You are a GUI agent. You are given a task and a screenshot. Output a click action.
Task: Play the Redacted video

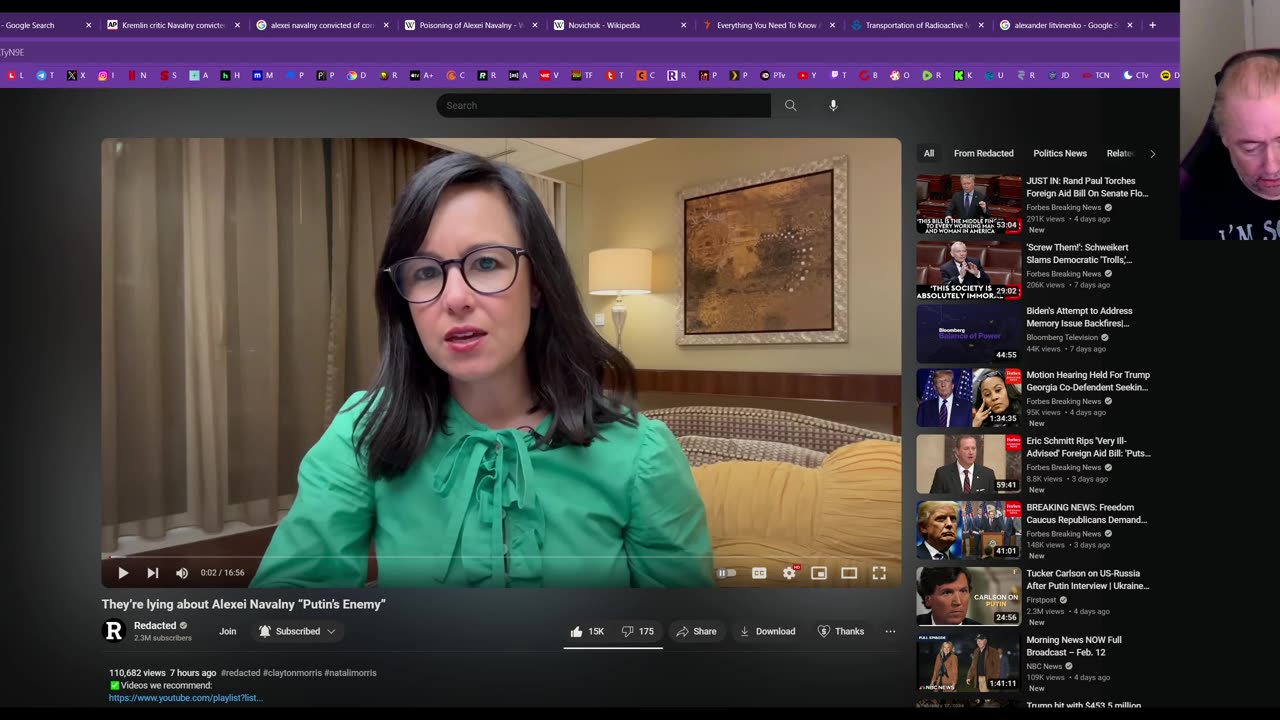click(123, 573)
